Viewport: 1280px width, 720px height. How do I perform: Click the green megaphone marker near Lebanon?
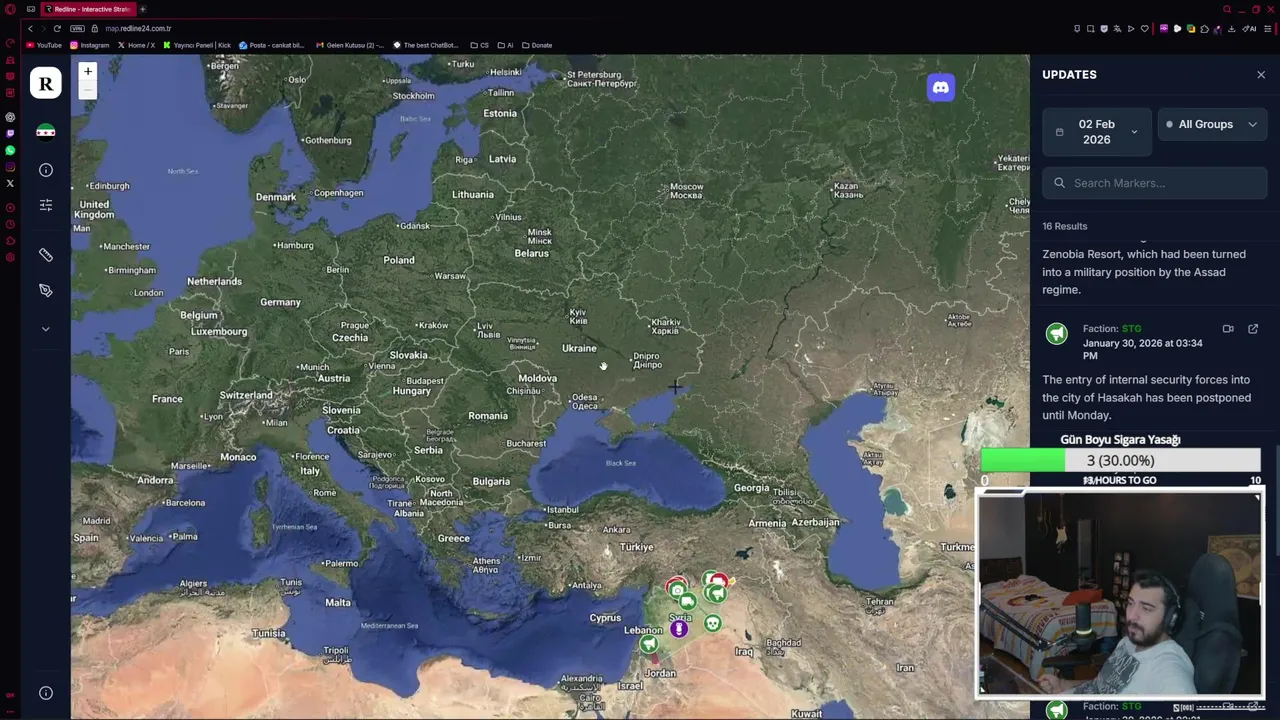coord(649,644)
